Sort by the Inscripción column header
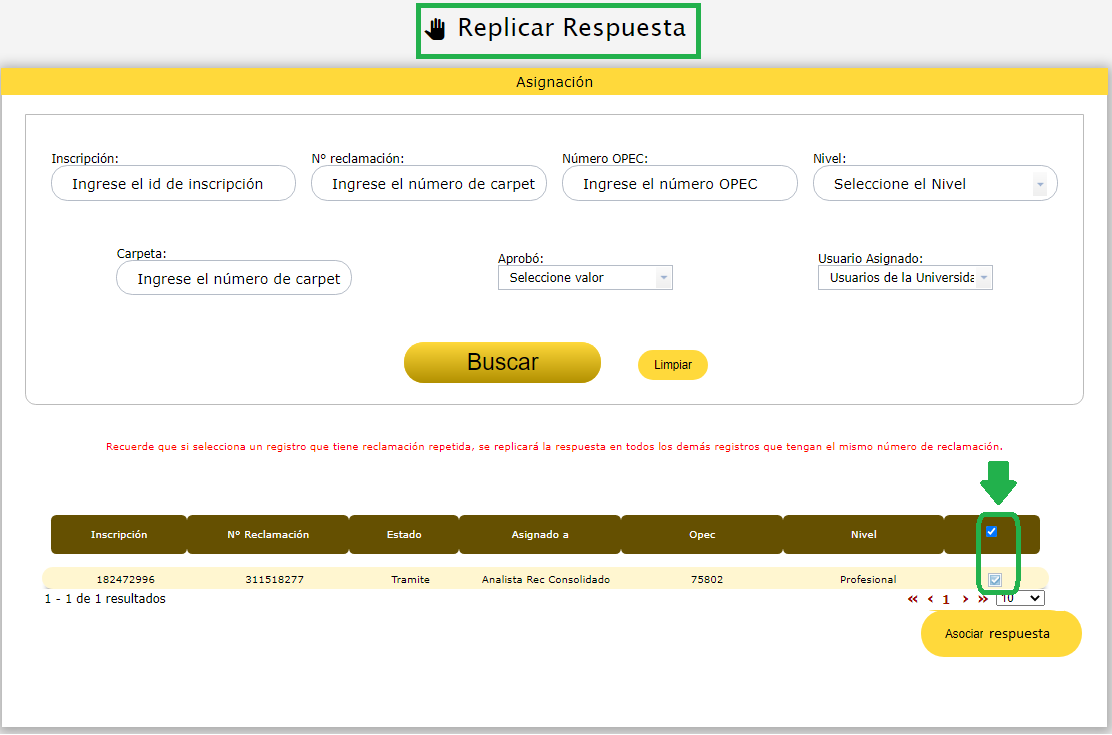Image resolution: width=1112 pixels, height=735 pixels. (119, 535)
